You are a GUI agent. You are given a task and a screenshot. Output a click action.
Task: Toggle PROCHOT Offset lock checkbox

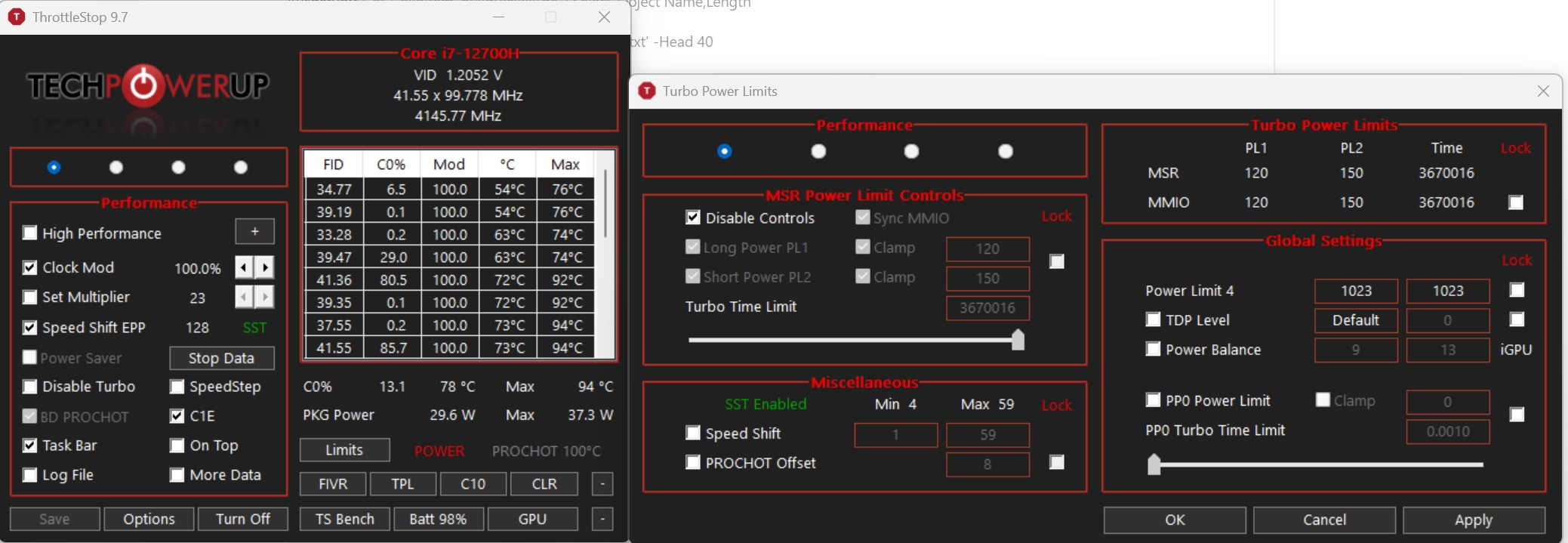pos(1057,462)
